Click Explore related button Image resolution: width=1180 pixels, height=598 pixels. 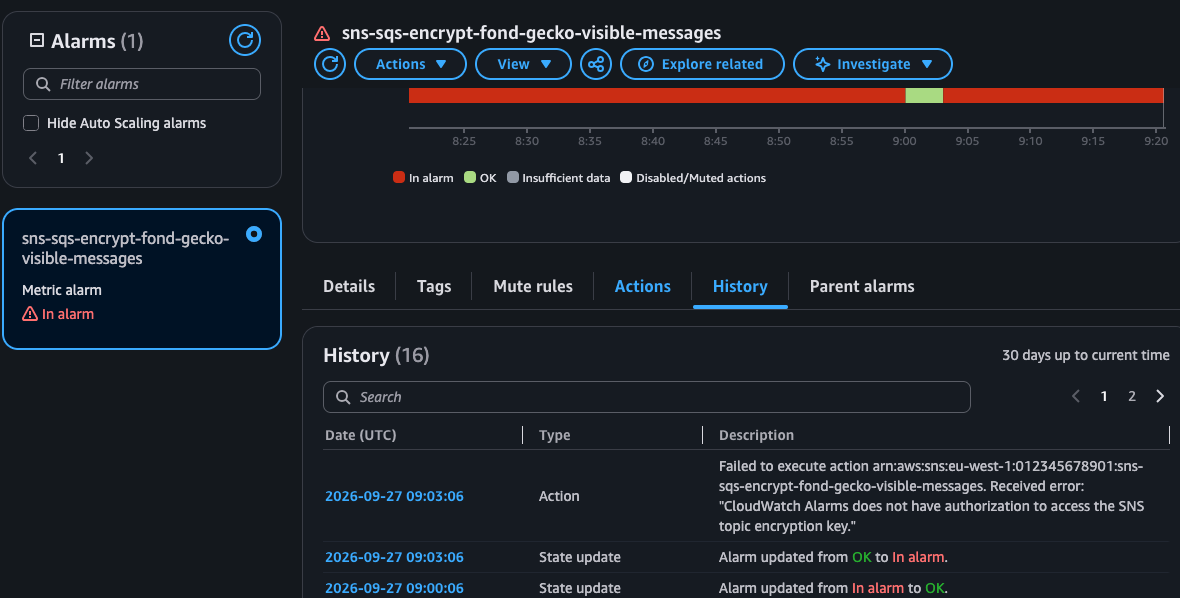point(702,64)
